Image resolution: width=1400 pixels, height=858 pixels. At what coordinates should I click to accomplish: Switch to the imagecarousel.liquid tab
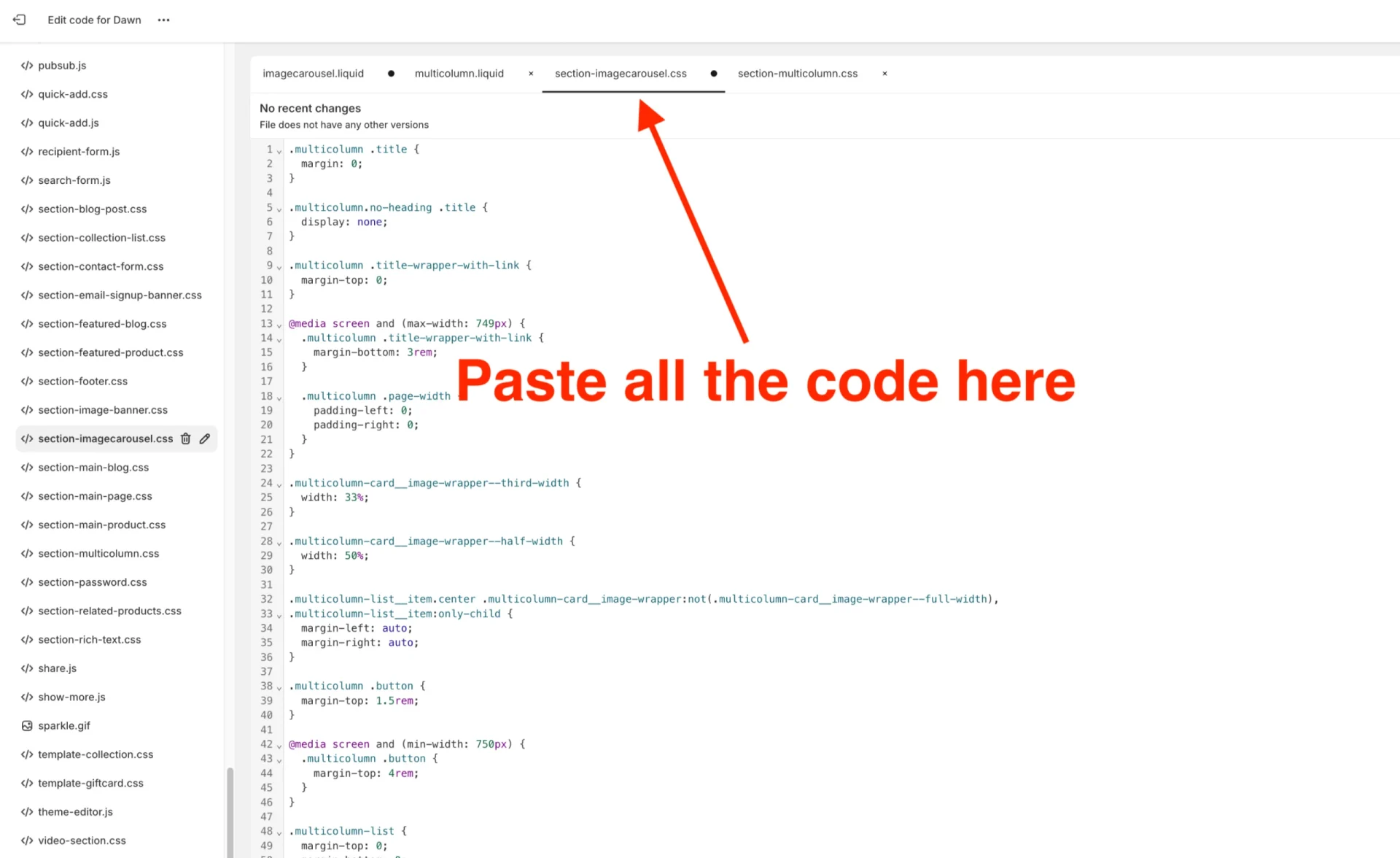(313, 73)
